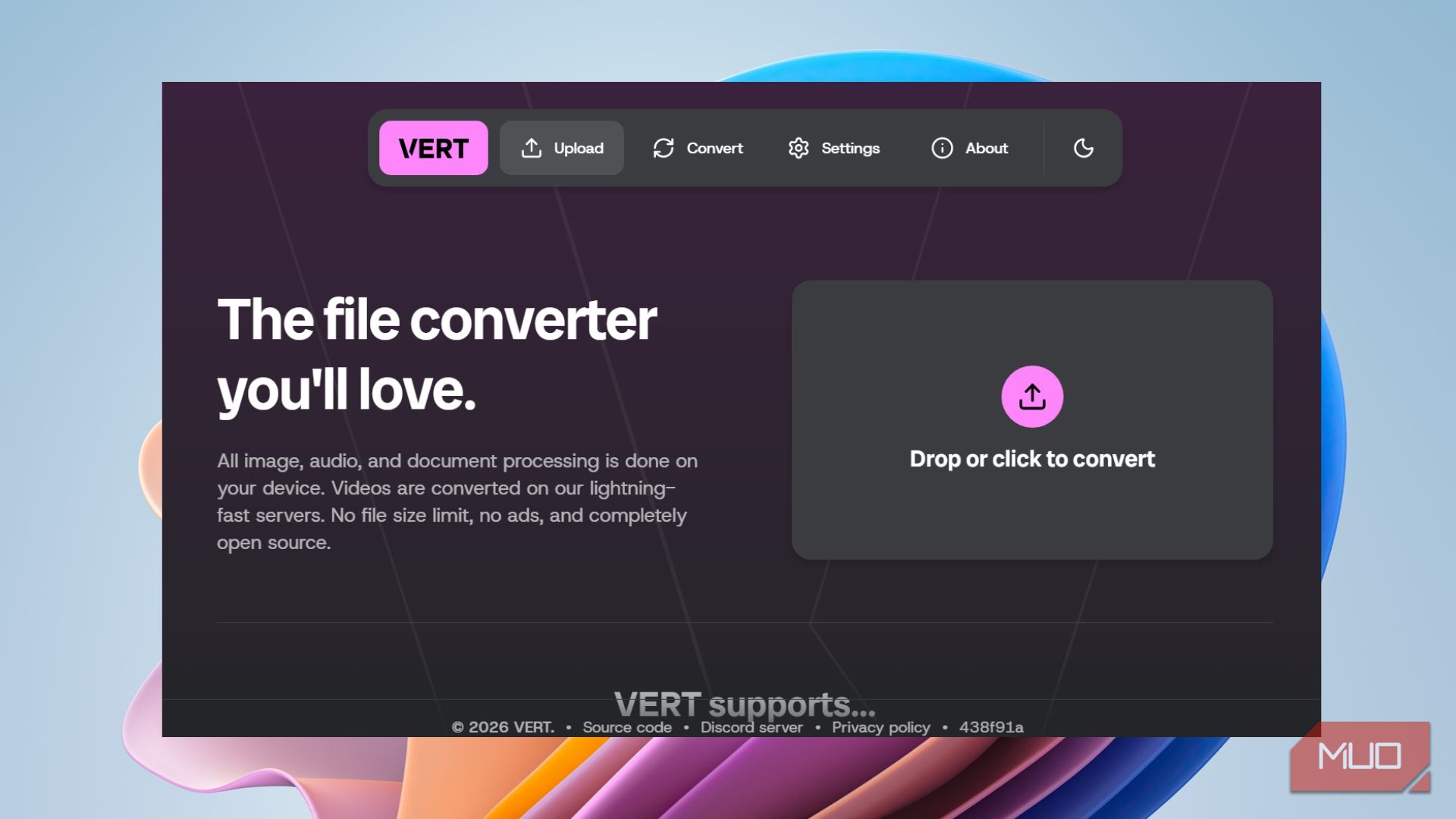This screenshot has width=1456, height=819.
Task: Click the Drop or click to convert text
Action: tap(1032, 459)
